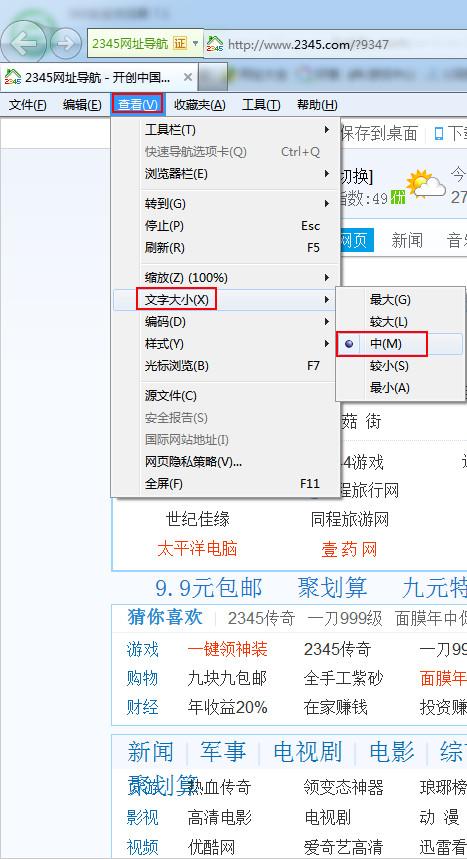Select text size 最小(A)
This screenshot has width=467, height=859.
point(400,388)
